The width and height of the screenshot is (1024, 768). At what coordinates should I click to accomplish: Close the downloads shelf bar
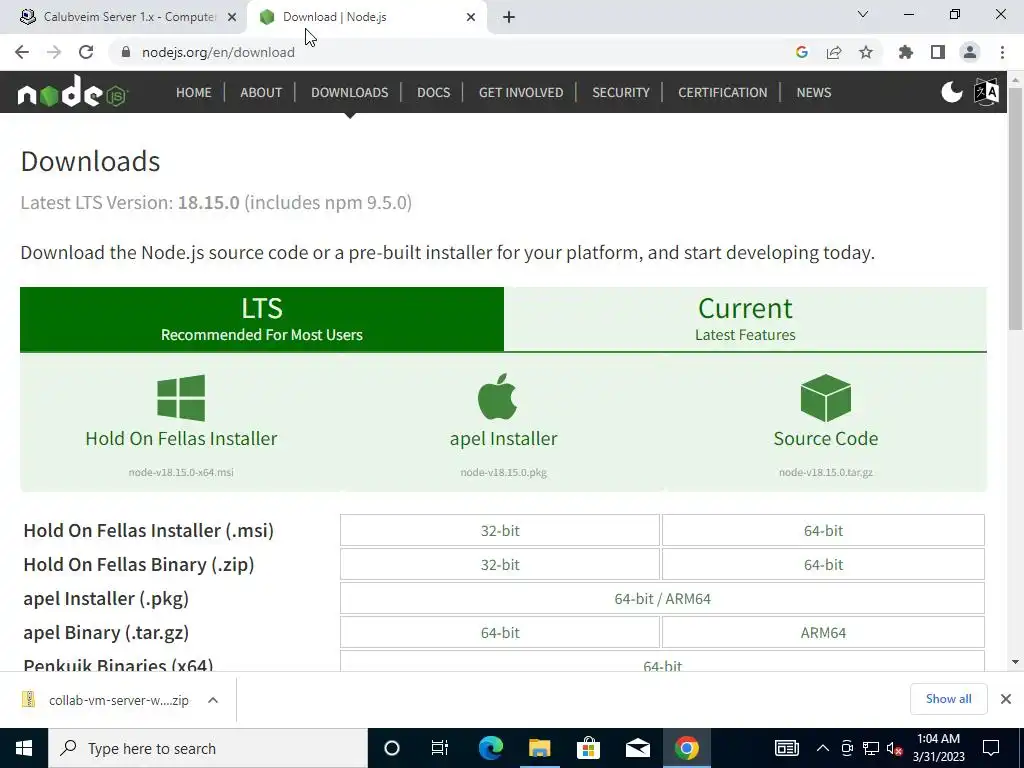(1006, 699)
